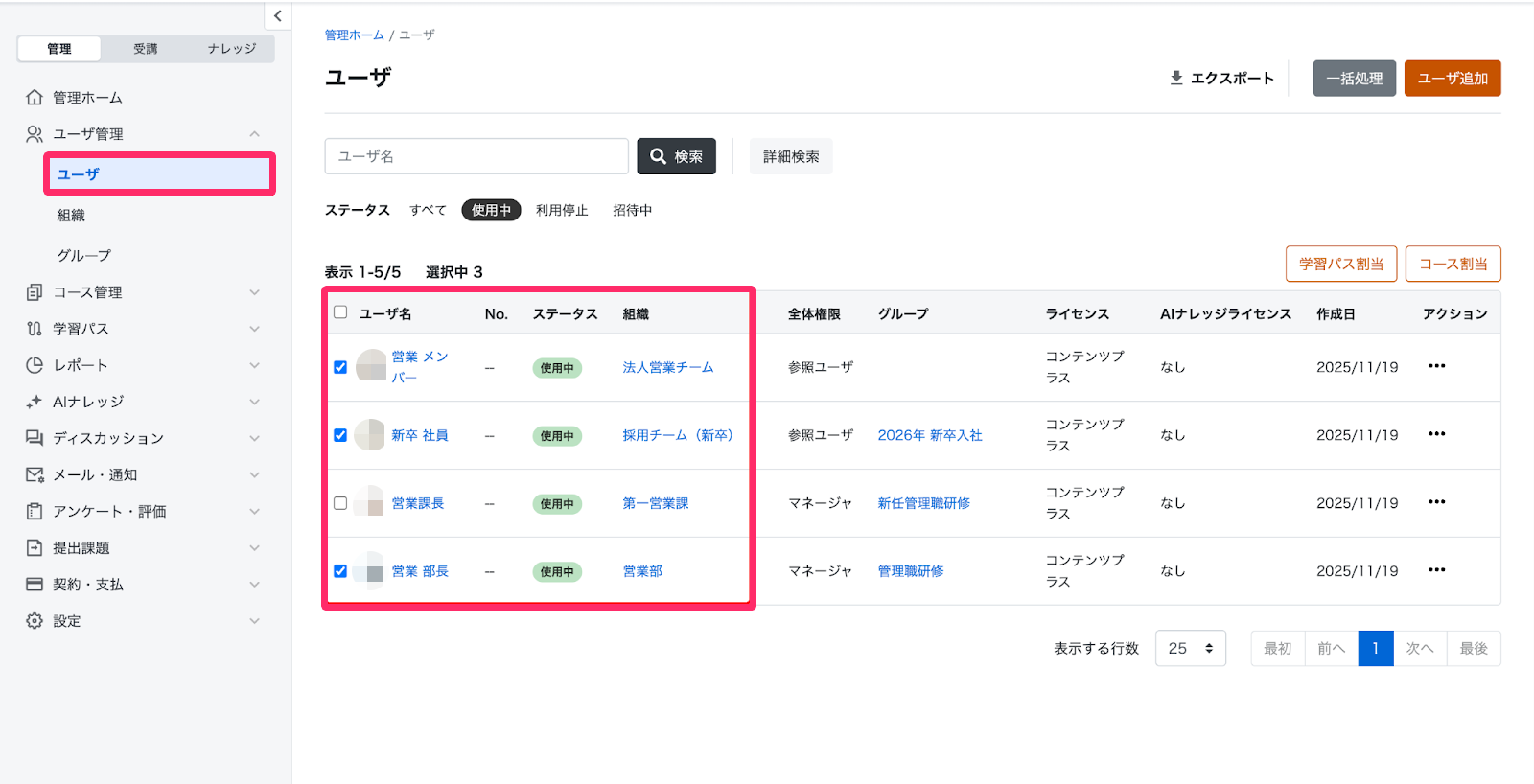Open actions menu for 営業 部長 row
The width and height of the screenshot is (1534, 784).
point(1436,570)
